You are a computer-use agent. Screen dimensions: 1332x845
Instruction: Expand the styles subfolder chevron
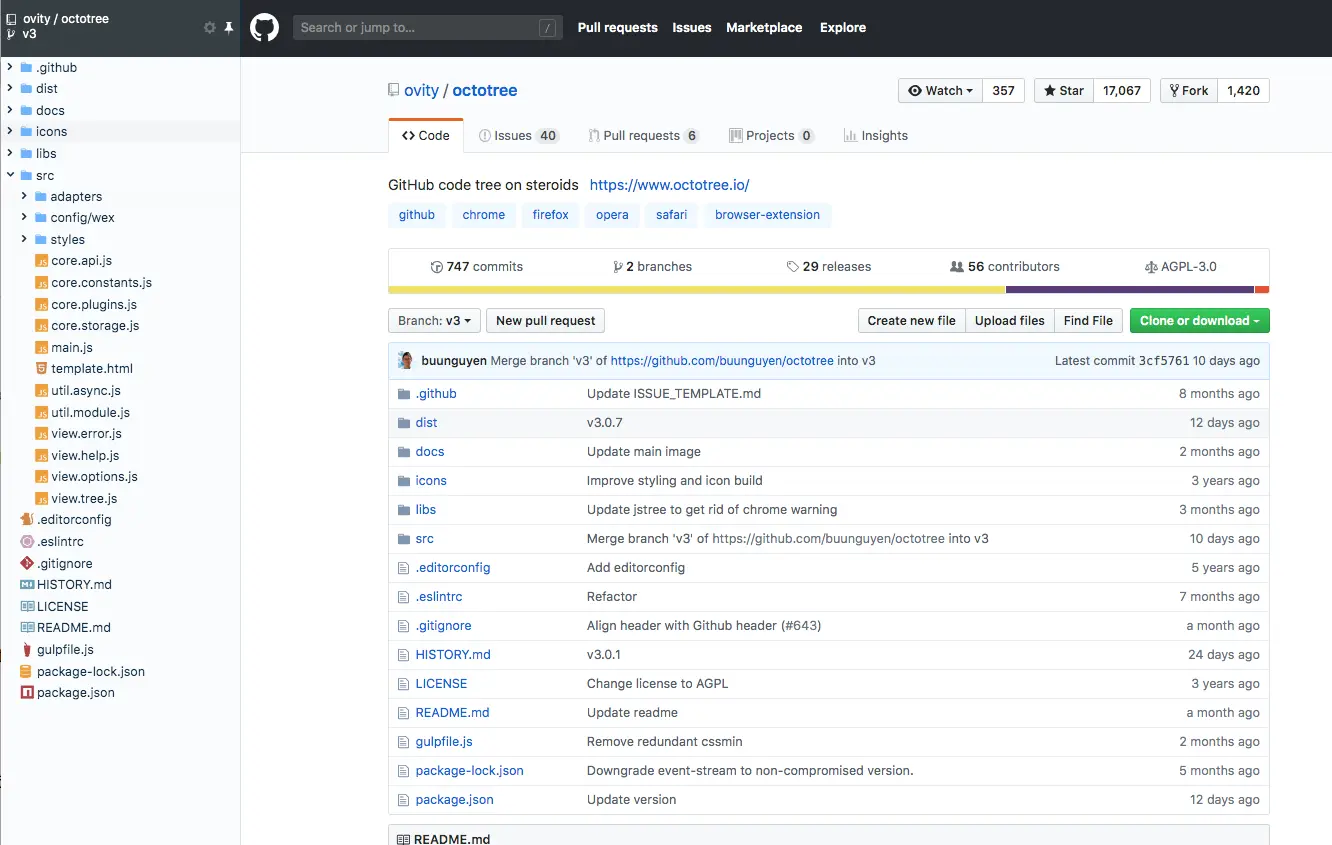(24, 240)
